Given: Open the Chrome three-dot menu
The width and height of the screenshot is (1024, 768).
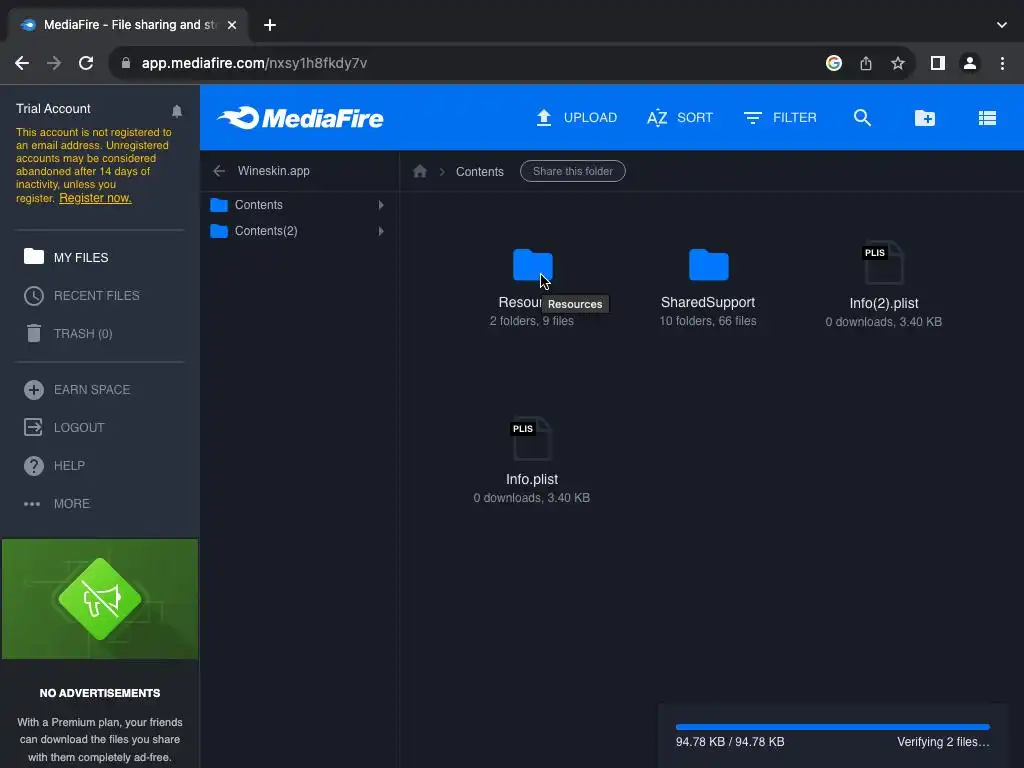Looking at the screenshot, I should 1002,63.
